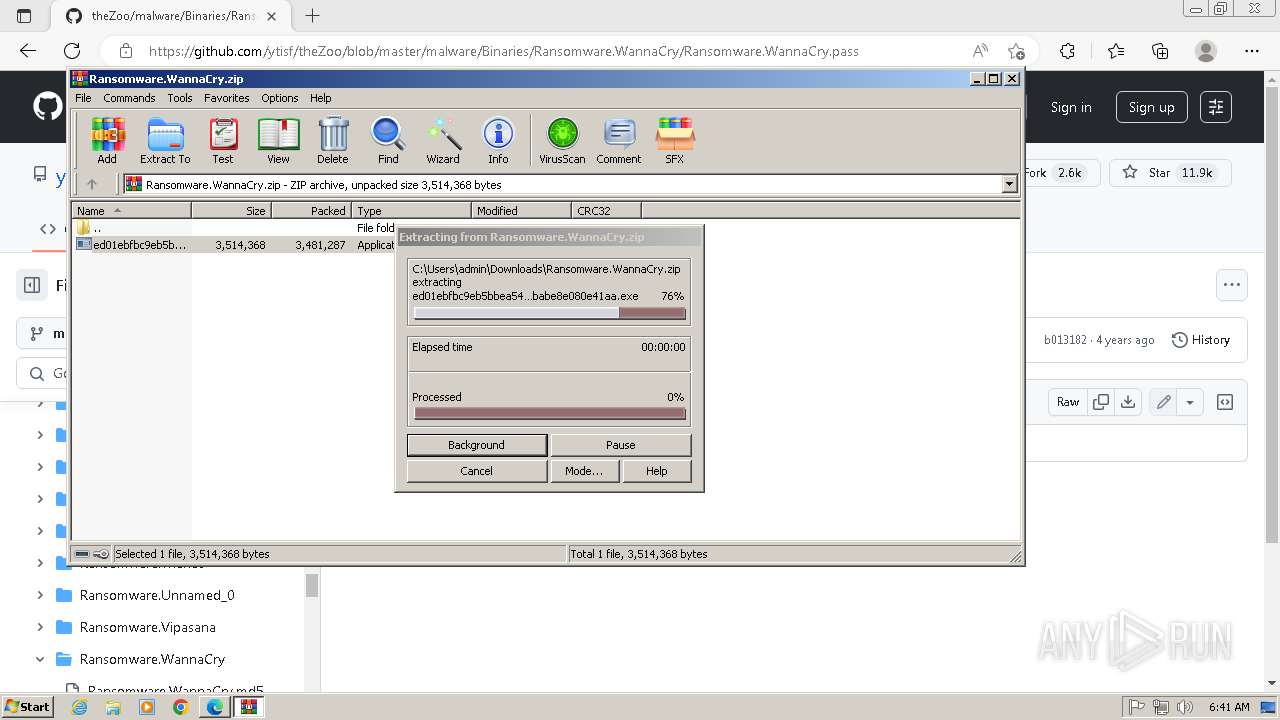Open Edge settings and more menu
Viewport: 1280px width, 720px height.
(1252, 51)
